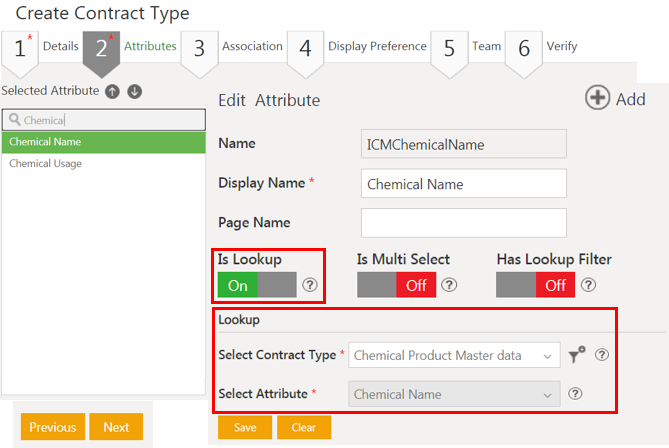
Task: Open help icon beside Select Attribute dropdown
Action: pyautogui.click(x=575, y=394)
